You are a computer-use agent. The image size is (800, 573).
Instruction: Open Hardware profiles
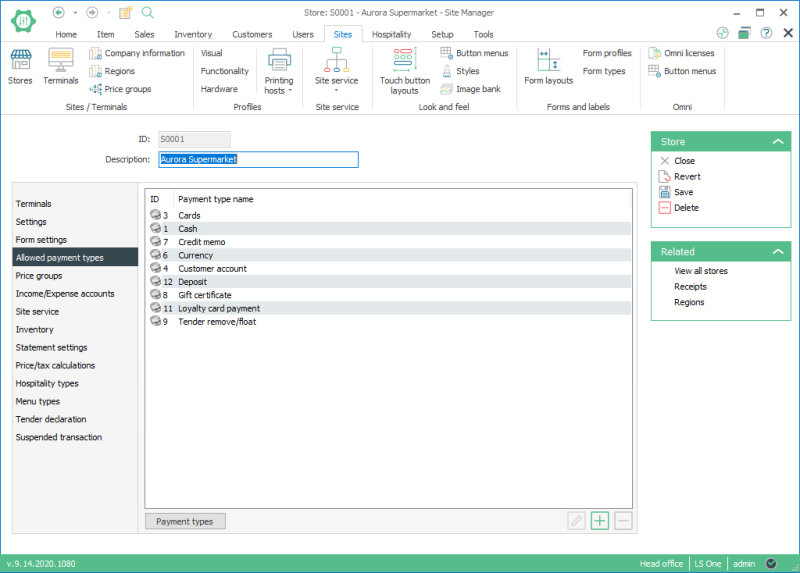(219, 89)
